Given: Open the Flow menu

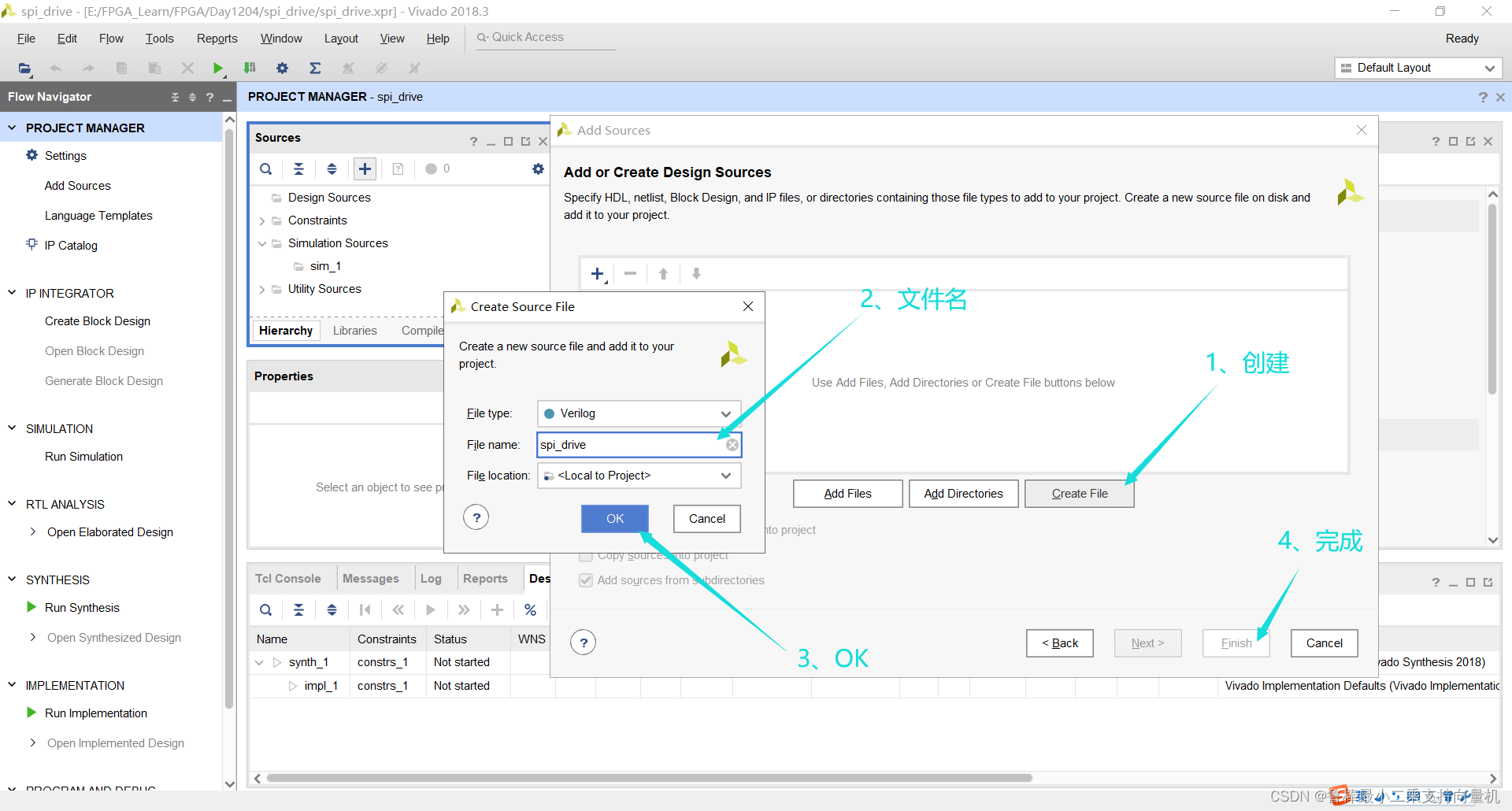Looking at the screenshot, I should pyautogui.click(x=111, y=39).
